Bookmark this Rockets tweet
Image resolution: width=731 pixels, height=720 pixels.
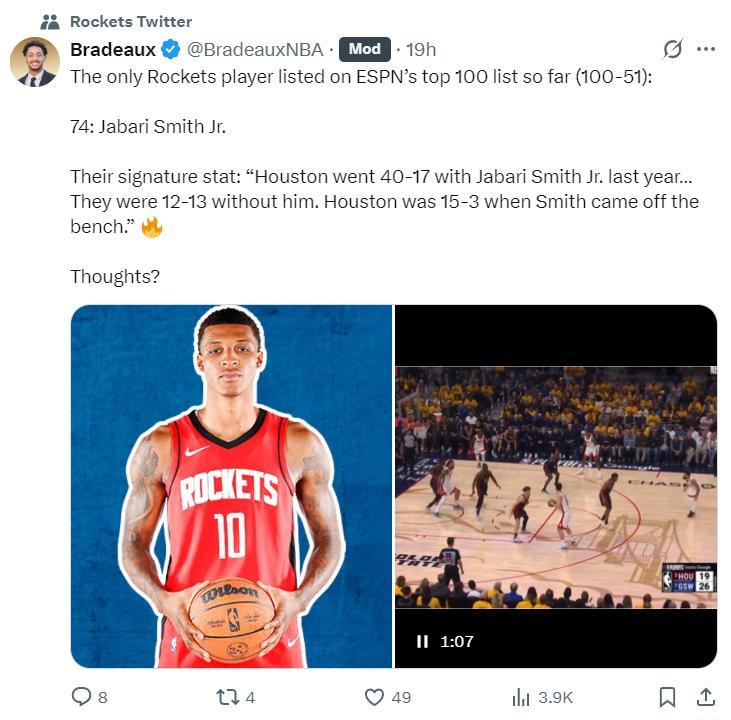pyautogui.click(x=668, y=697)
